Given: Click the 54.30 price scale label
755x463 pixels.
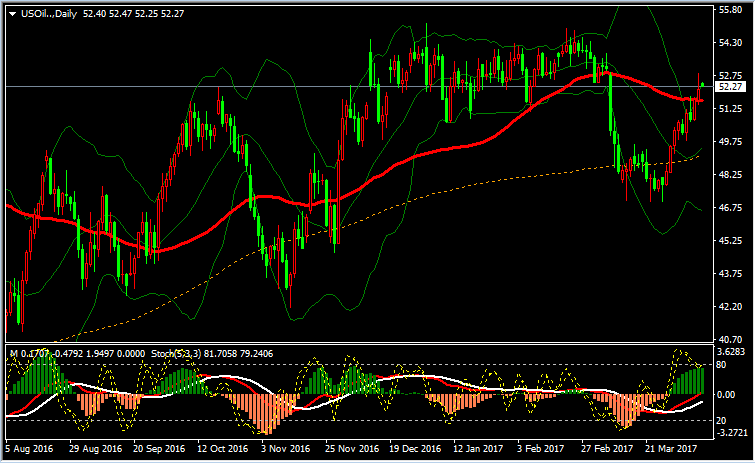Looking at the screenshot, I should [x=730, y=43].
